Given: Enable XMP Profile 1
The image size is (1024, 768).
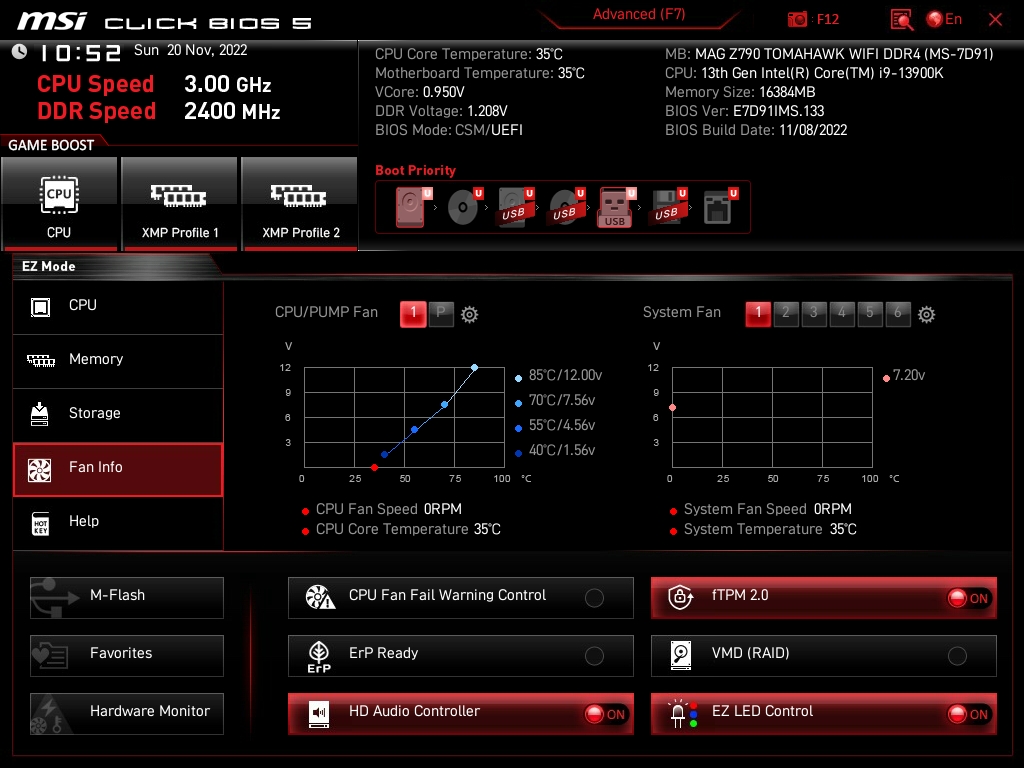Looking at the screenshot, I should (x=179, y=204).
